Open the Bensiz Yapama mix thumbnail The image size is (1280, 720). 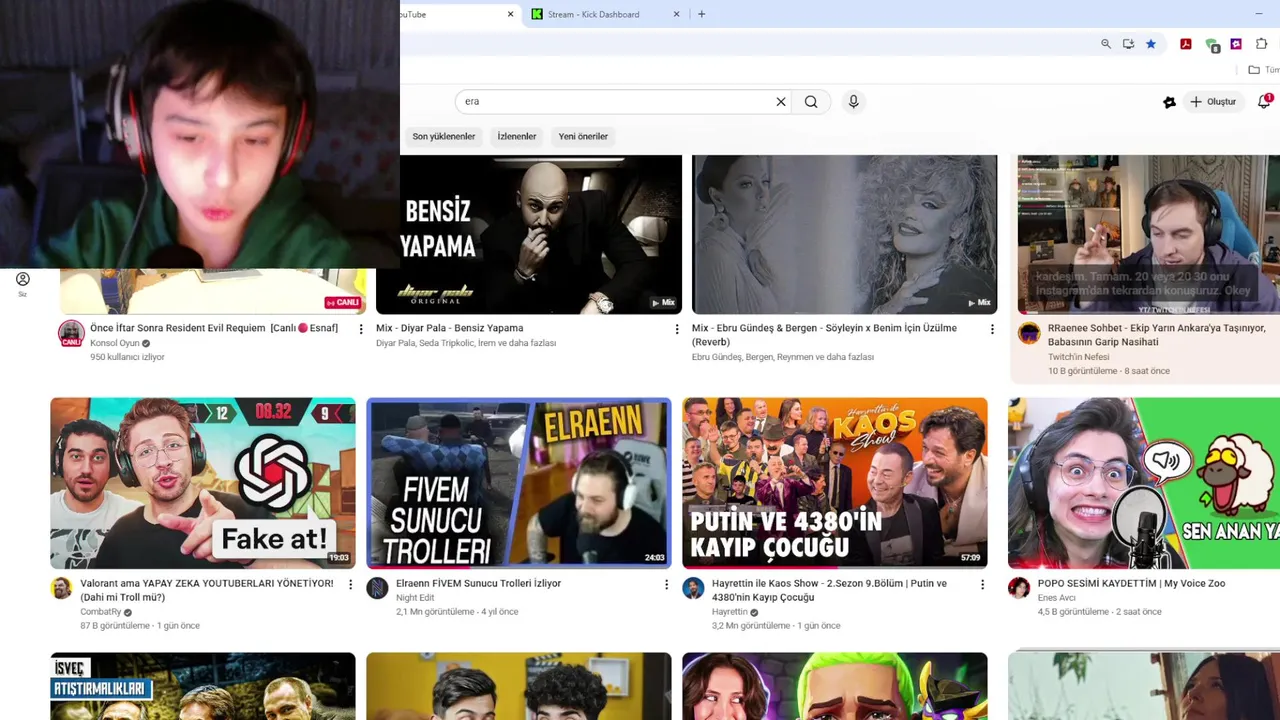(x=541, y=234)
